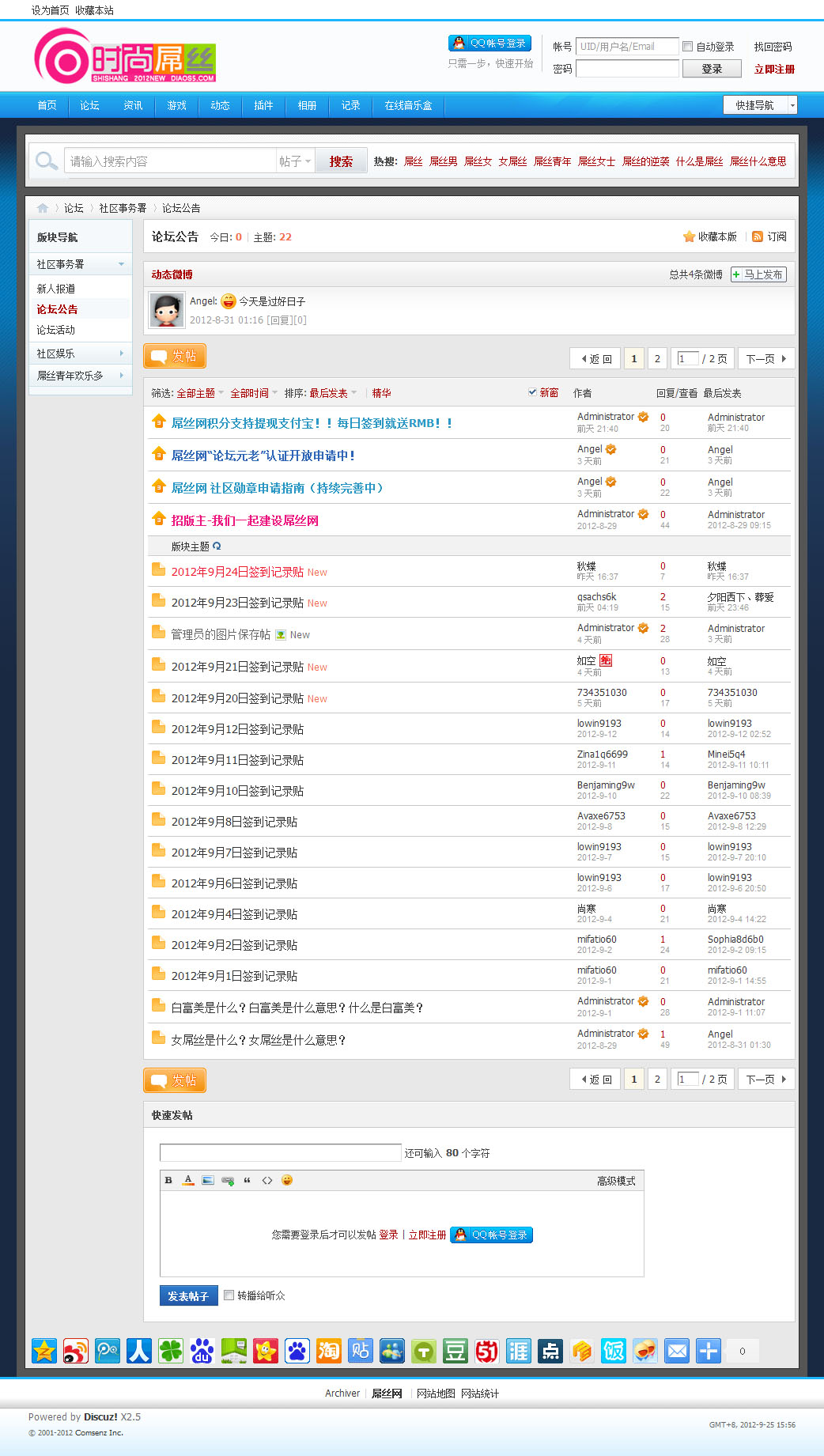Share to Douban green icon
Screen dimensions: 824x1456
[455, 1351]
